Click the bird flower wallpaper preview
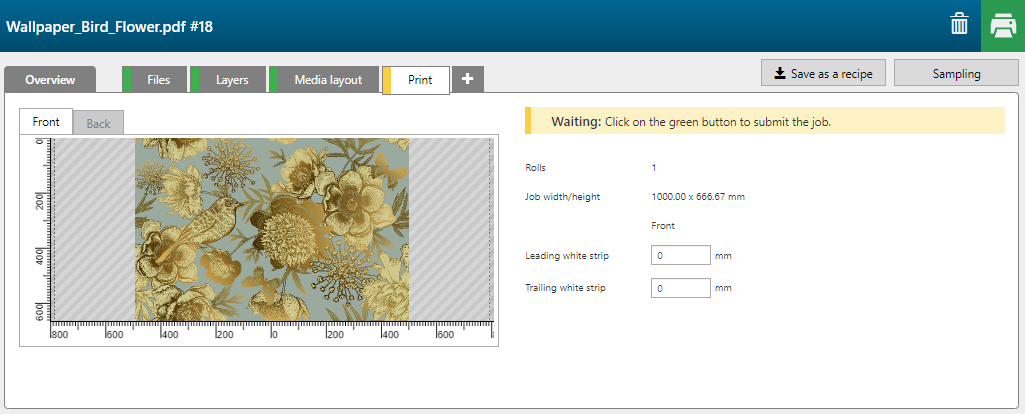 272,229
